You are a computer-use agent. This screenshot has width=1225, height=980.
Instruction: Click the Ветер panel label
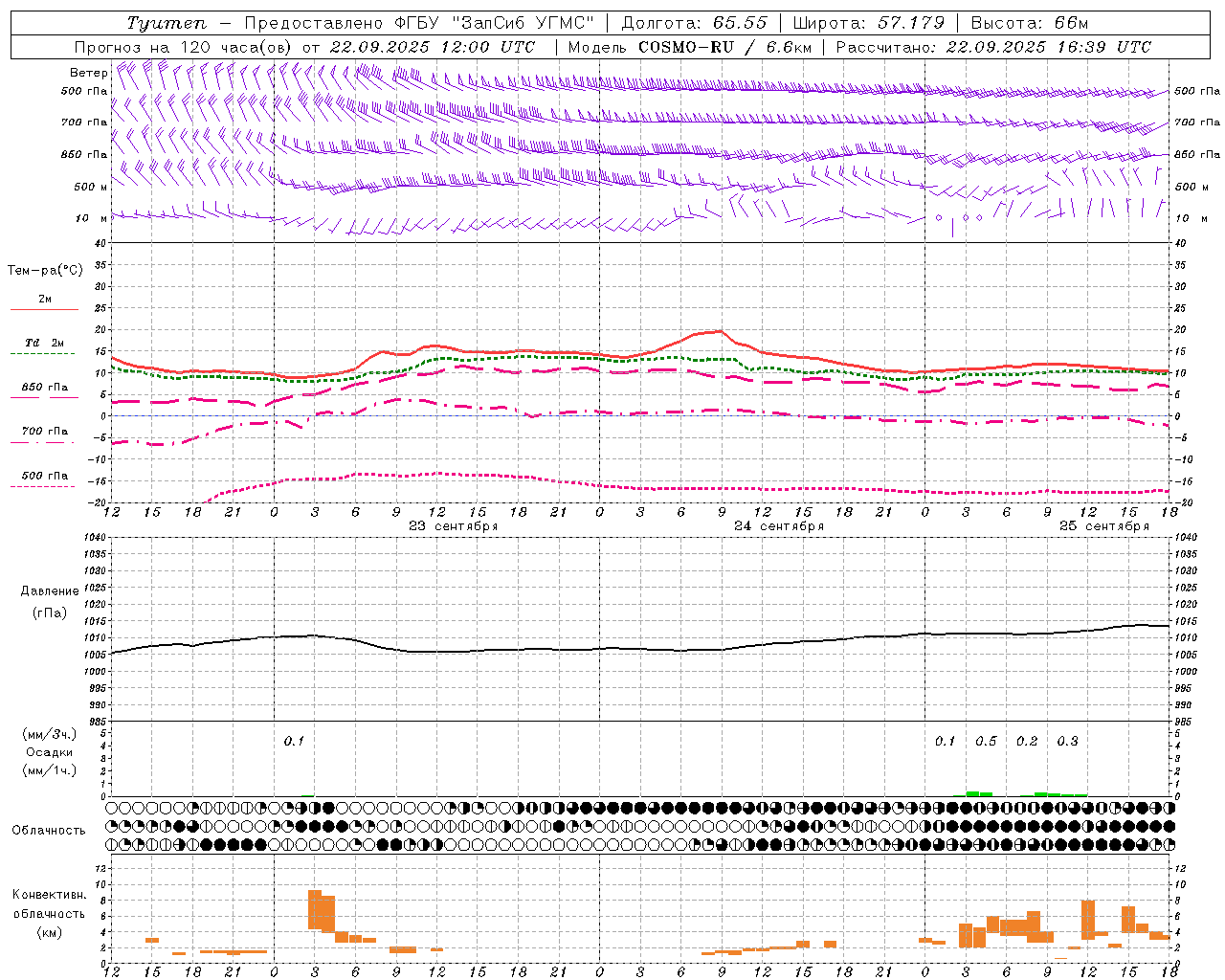[88, 73]
